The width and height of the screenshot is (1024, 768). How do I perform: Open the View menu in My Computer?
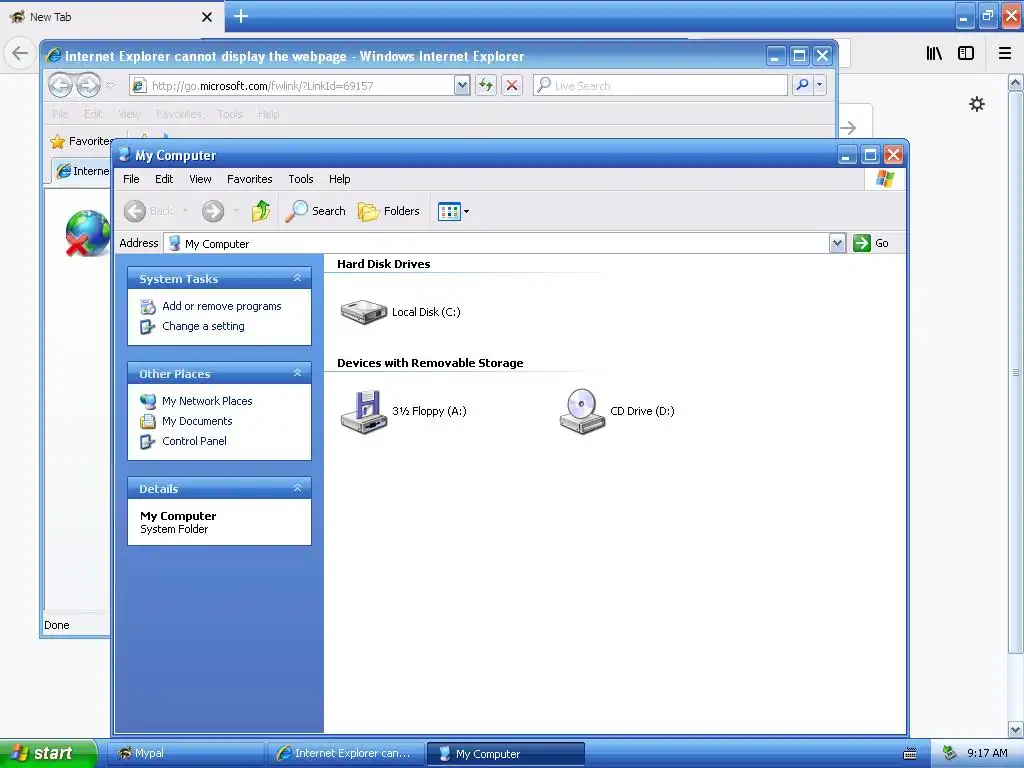click(200, 179)
